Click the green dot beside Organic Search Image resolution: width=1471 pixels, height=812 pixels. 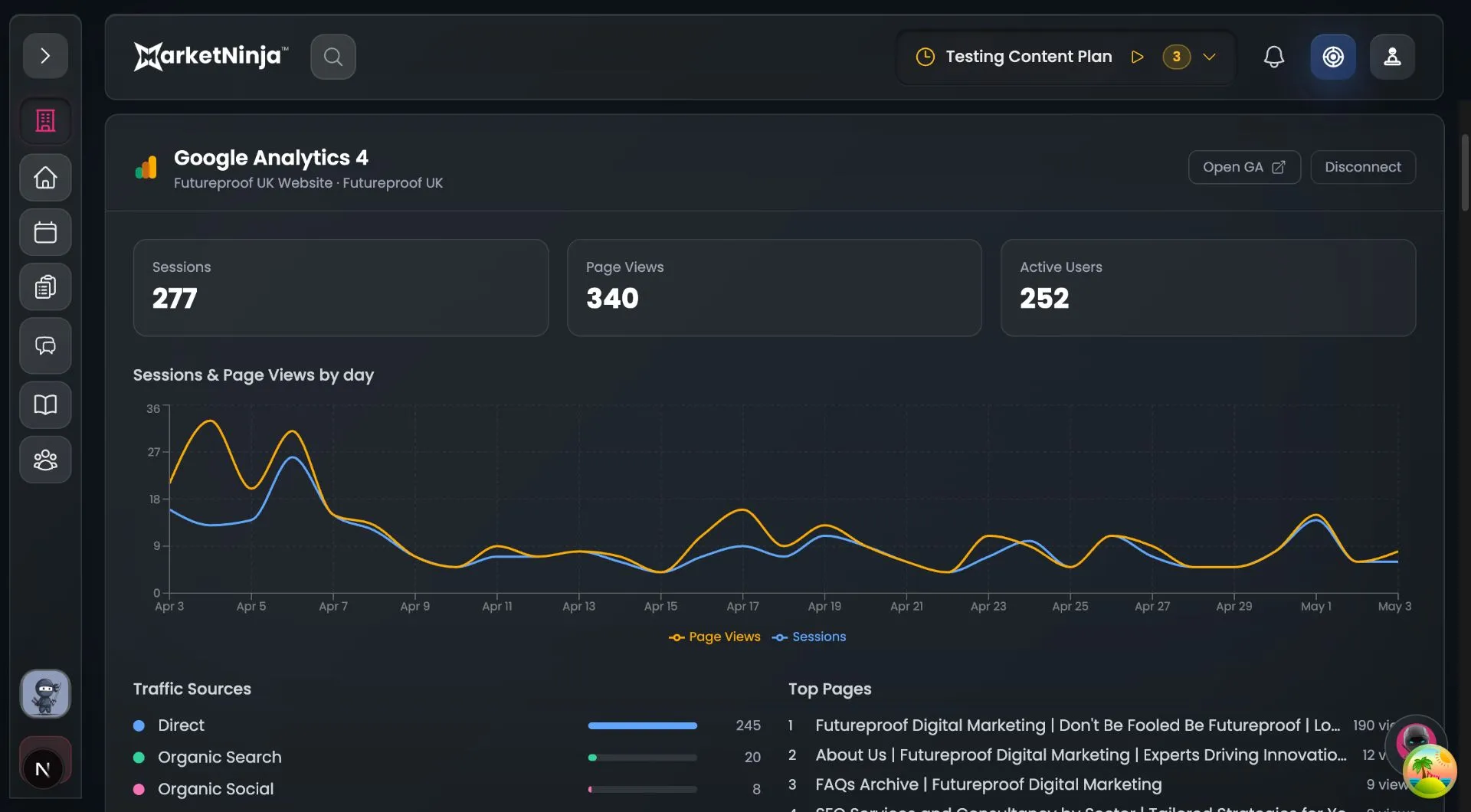139,758
